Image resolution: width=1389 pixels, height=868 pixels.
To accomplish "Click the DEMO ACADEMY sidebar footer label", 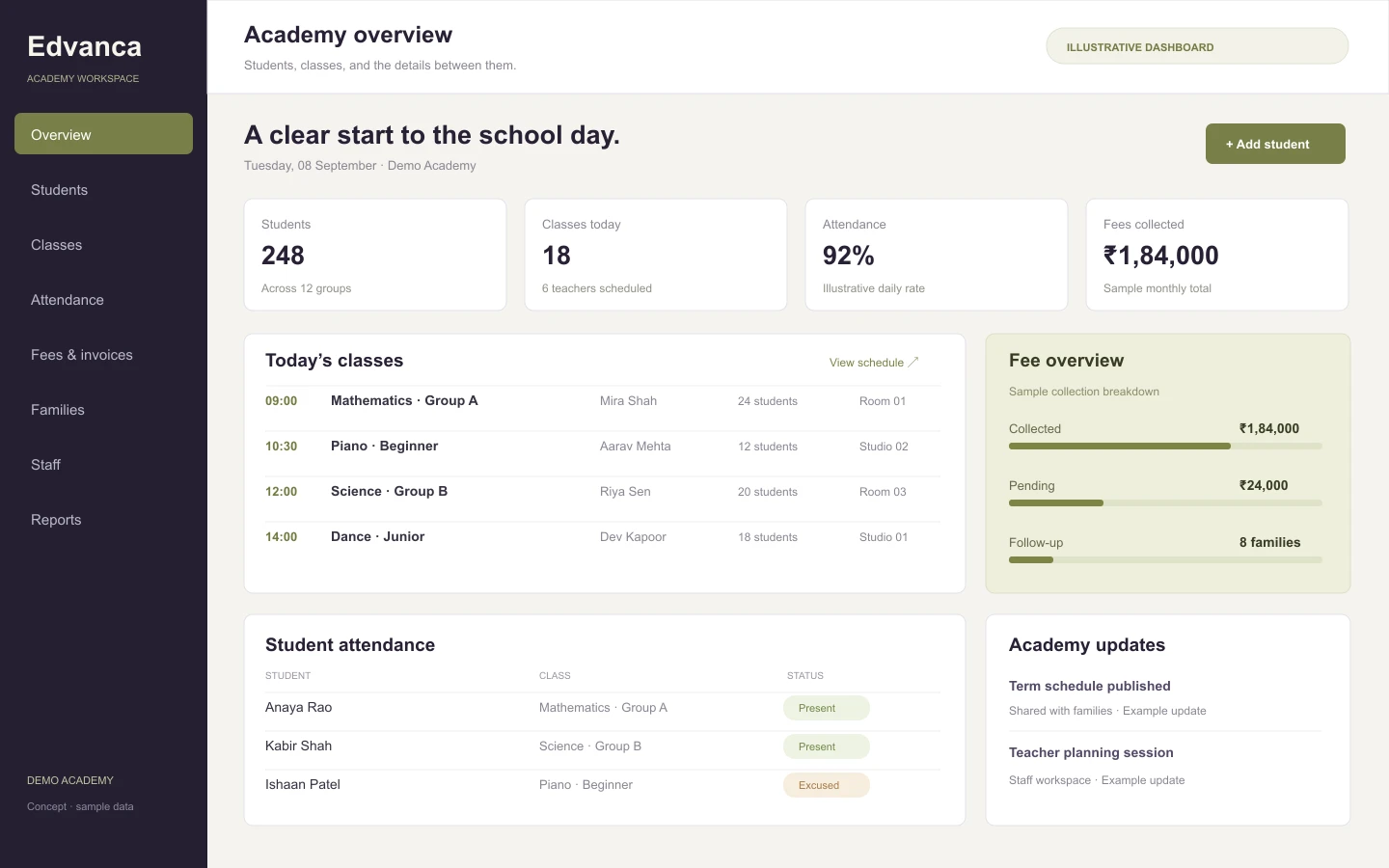I will click(70, 780).
